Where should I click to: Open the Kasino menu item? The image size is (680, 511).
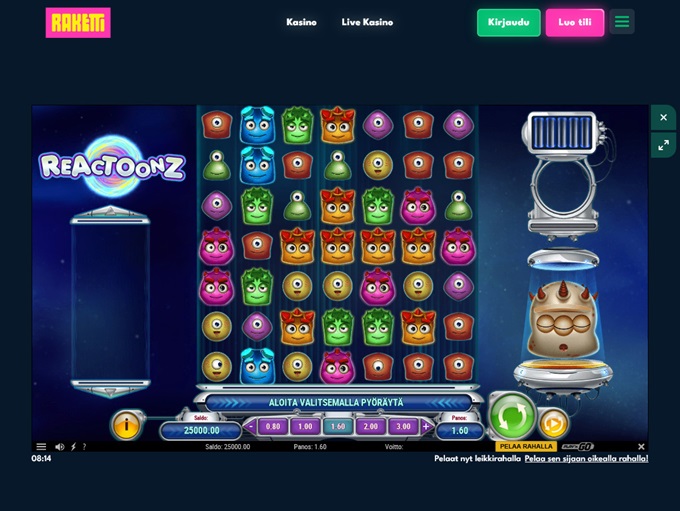click(x=301, y=22)
